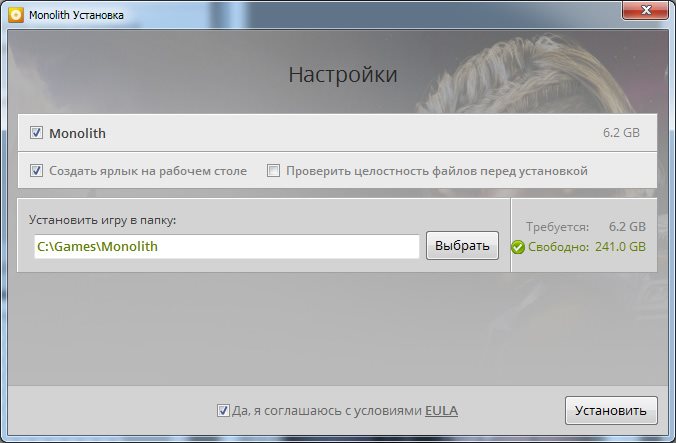Click the Monolith installer icon in title bar
676x443 pixels.
16,15
